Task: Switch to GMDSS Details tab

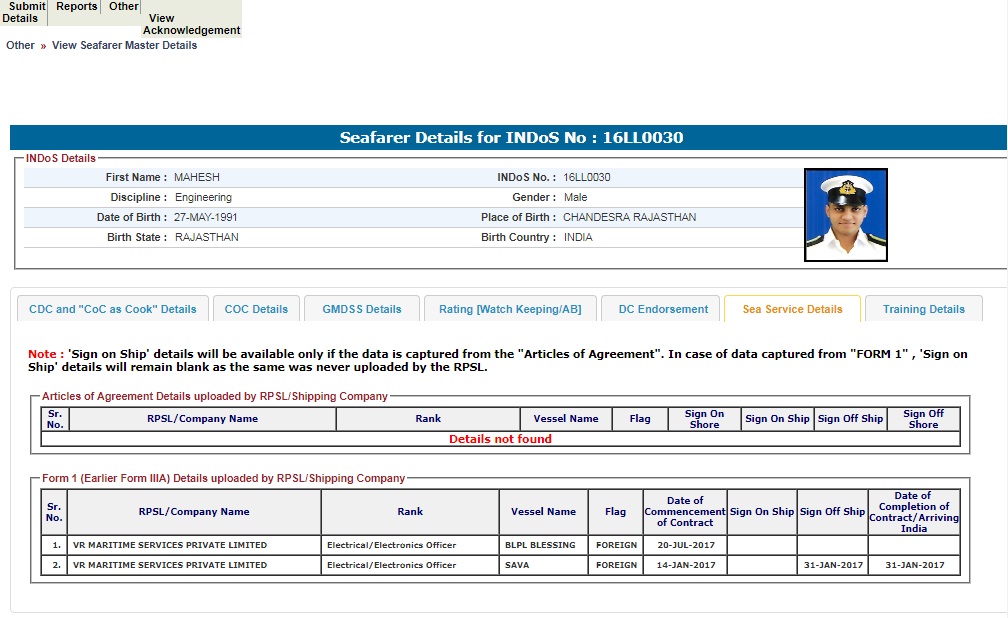Action: [361, 309]
